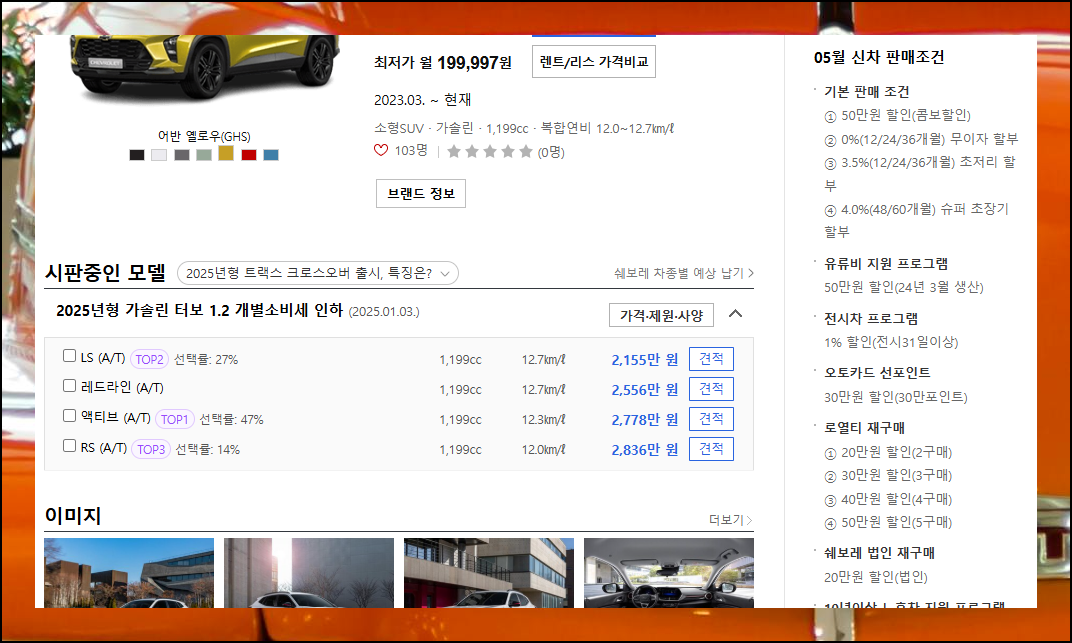
Task: Click 쉐보레 법인 재구매 heading
Action: point(879,553)
